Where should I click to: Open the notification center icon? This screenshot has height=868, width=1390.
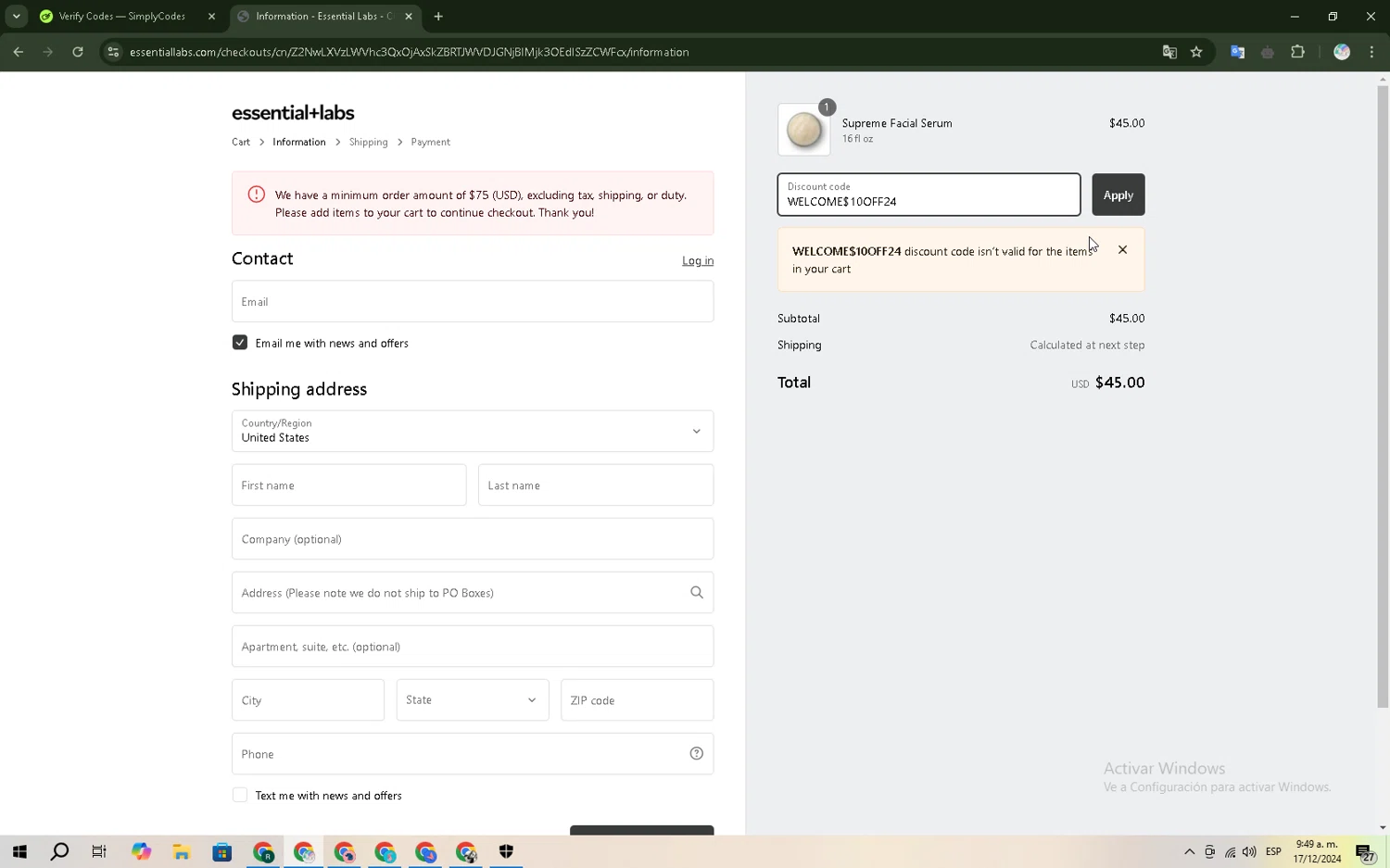coord(1365,851)
